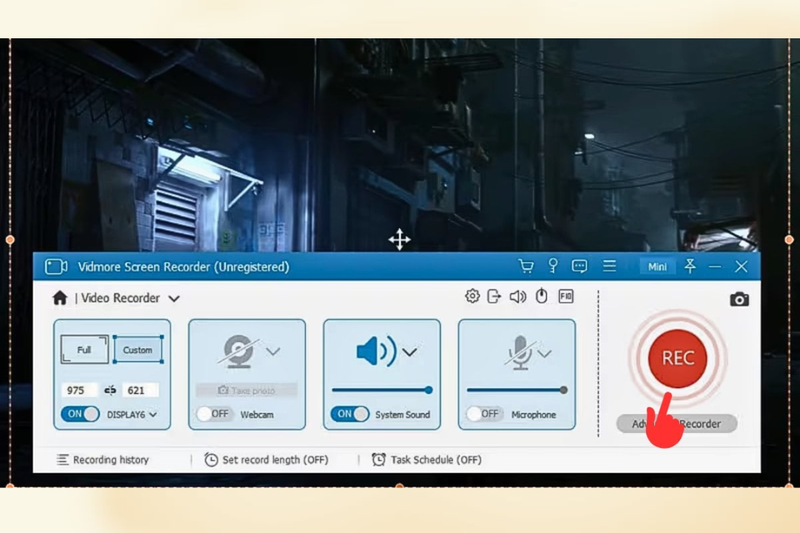Open the settings gear icon

point(472,296)
